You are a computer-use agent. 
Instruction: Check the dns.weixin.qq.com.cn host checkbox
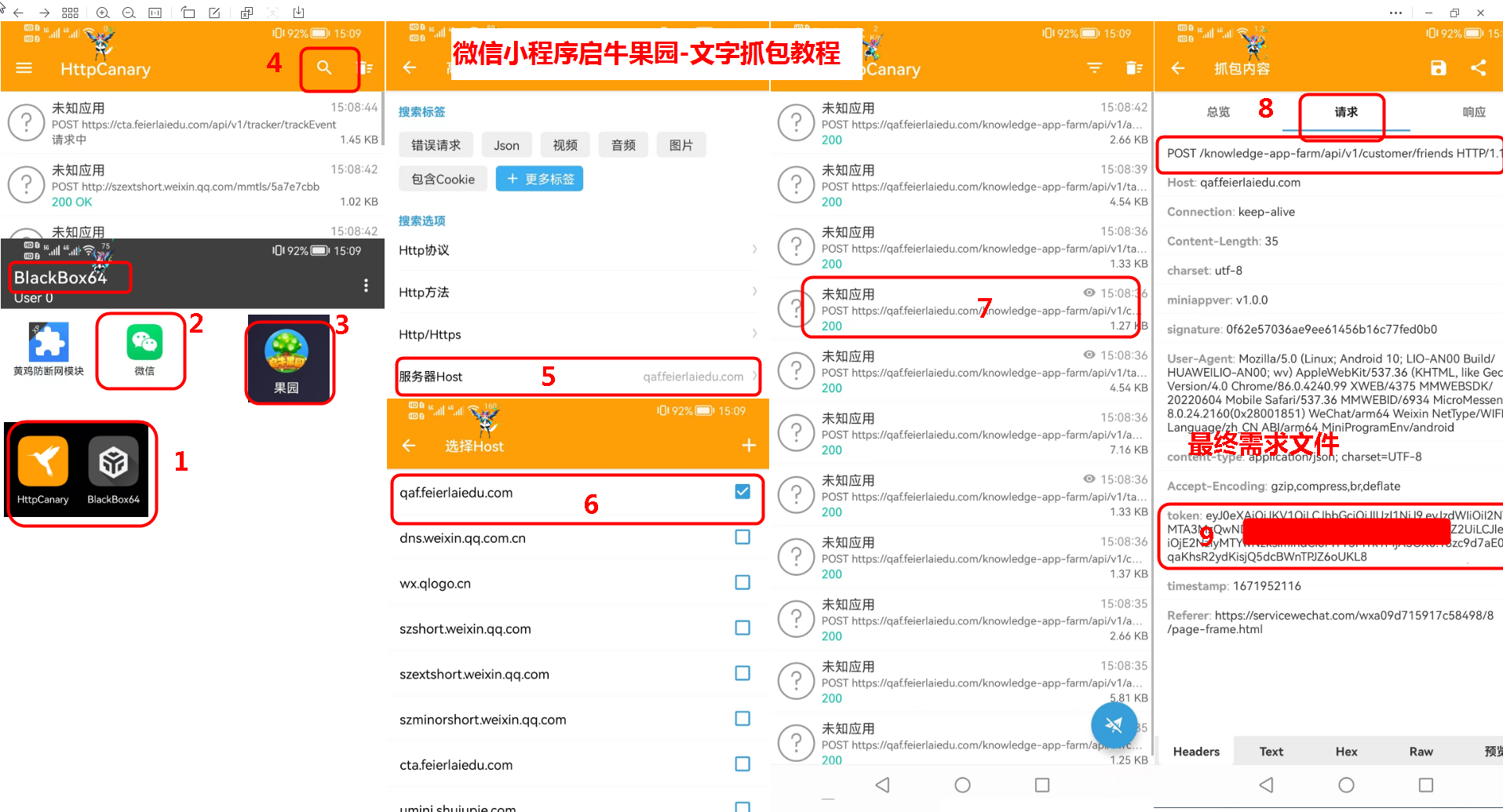742,537
